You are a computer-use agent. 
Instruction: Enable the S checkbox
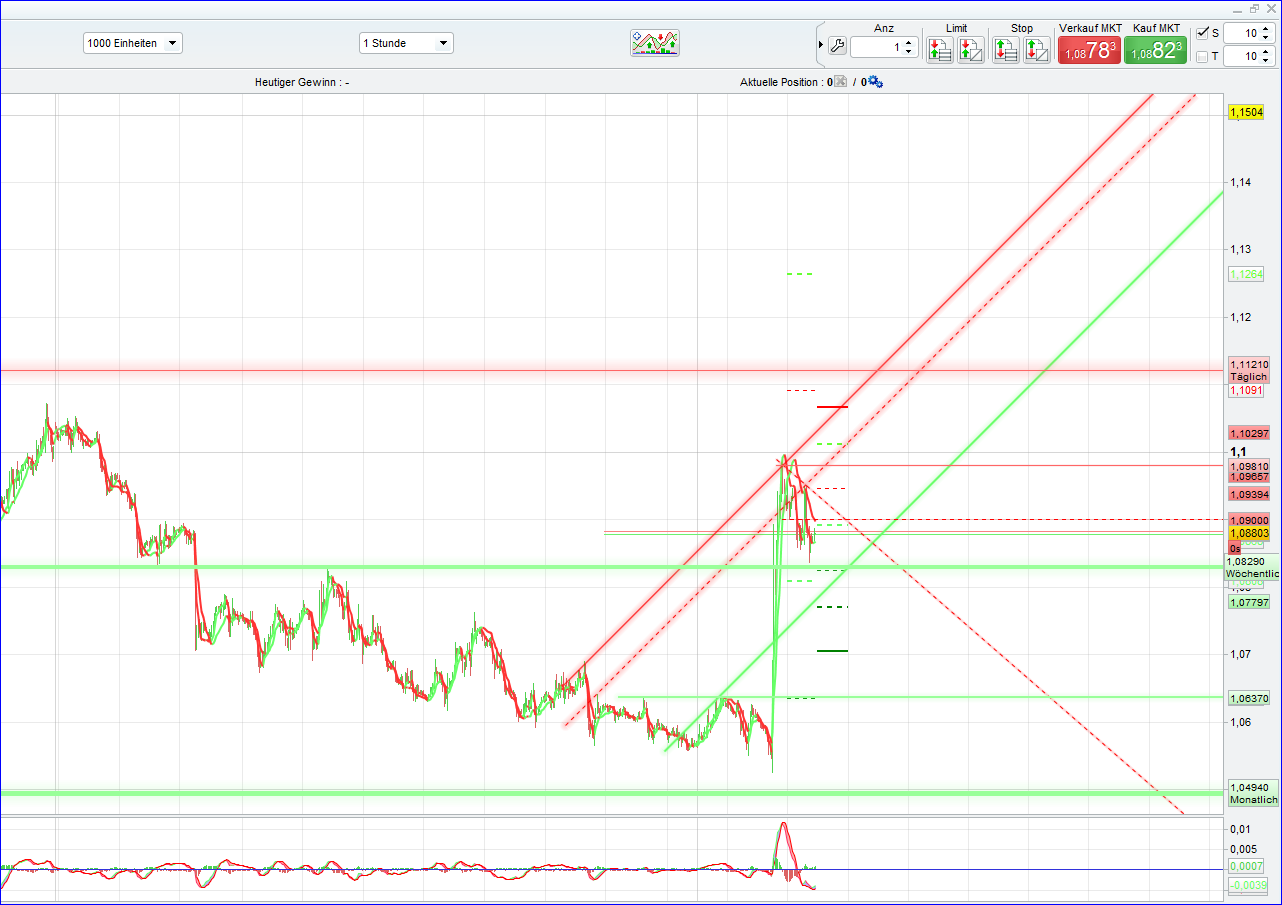point(1204,32)
